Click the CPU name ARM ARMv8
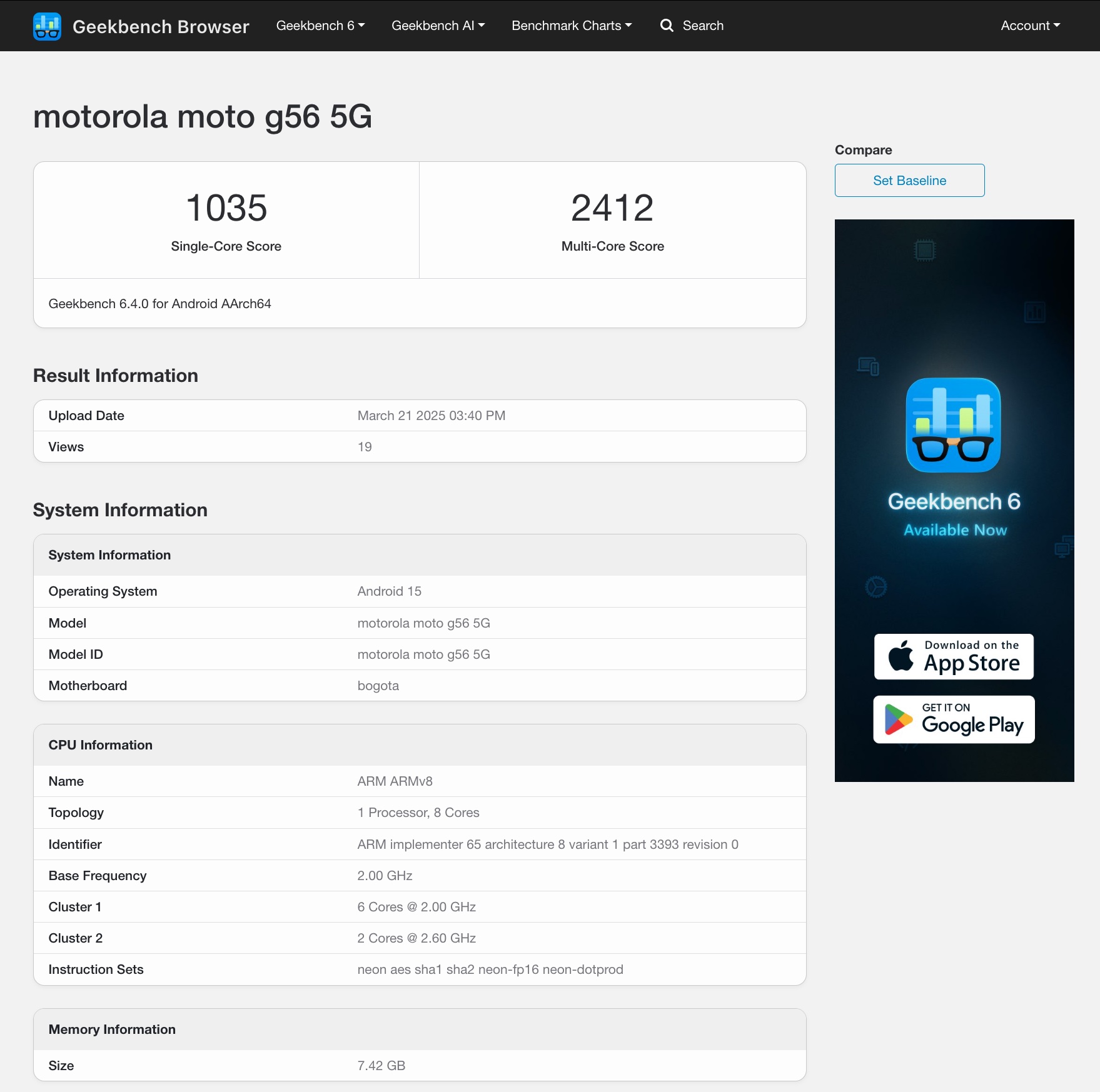Viewport: 1100px width, 1092px height. (x=395, y=781)
